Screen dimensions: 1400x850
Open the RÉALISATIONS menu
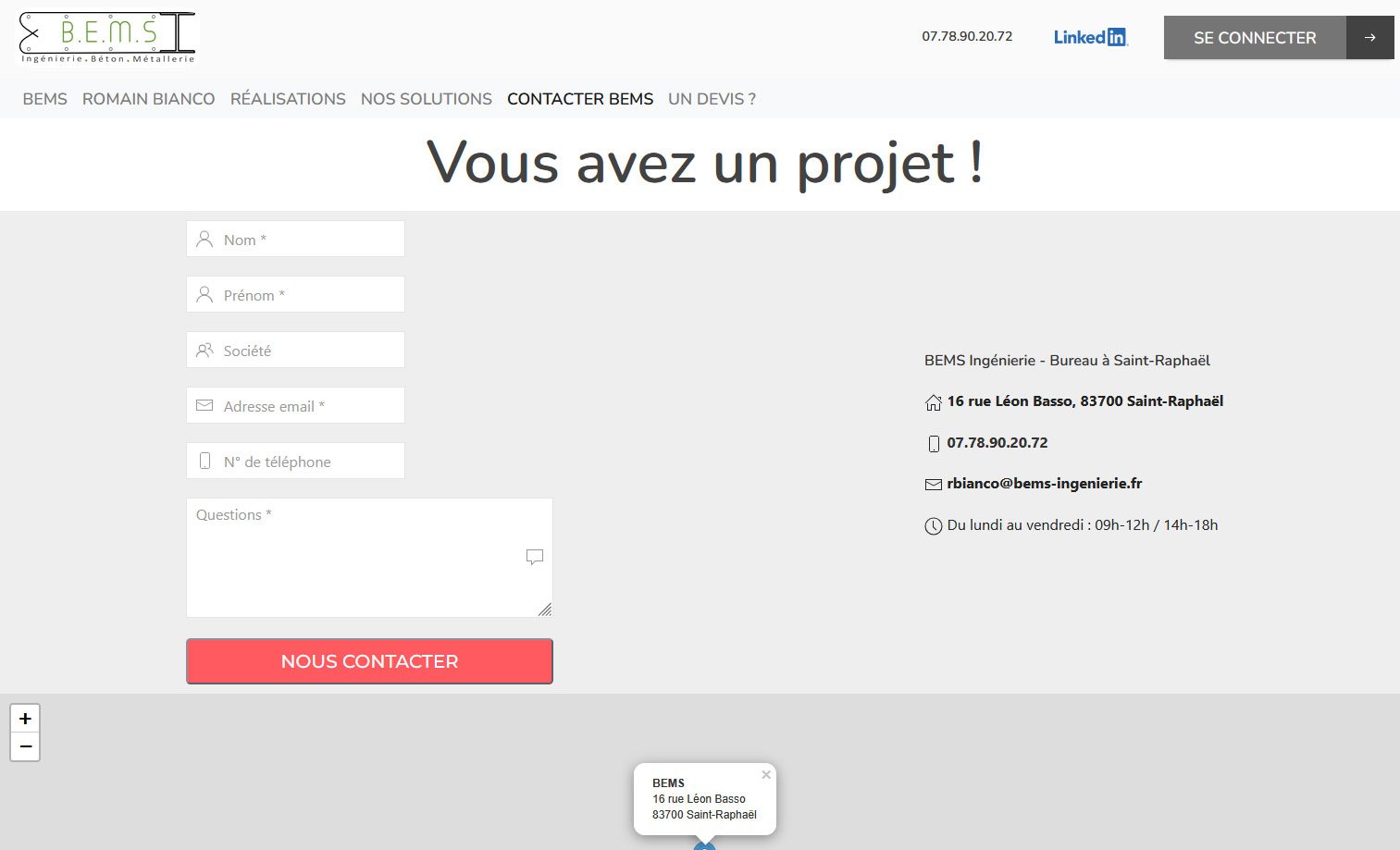pos(288,99)
